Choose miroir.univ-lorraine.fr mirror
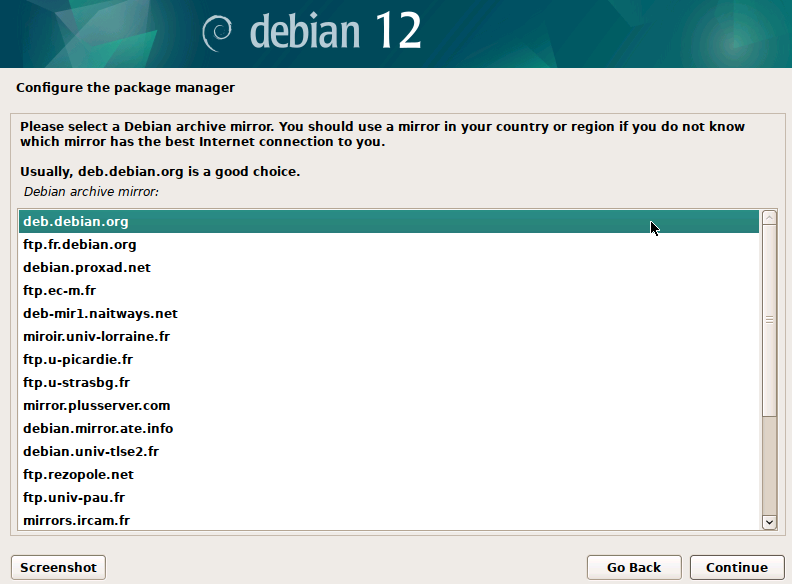Viewport: 792px width, 584px height. point(97,336)
